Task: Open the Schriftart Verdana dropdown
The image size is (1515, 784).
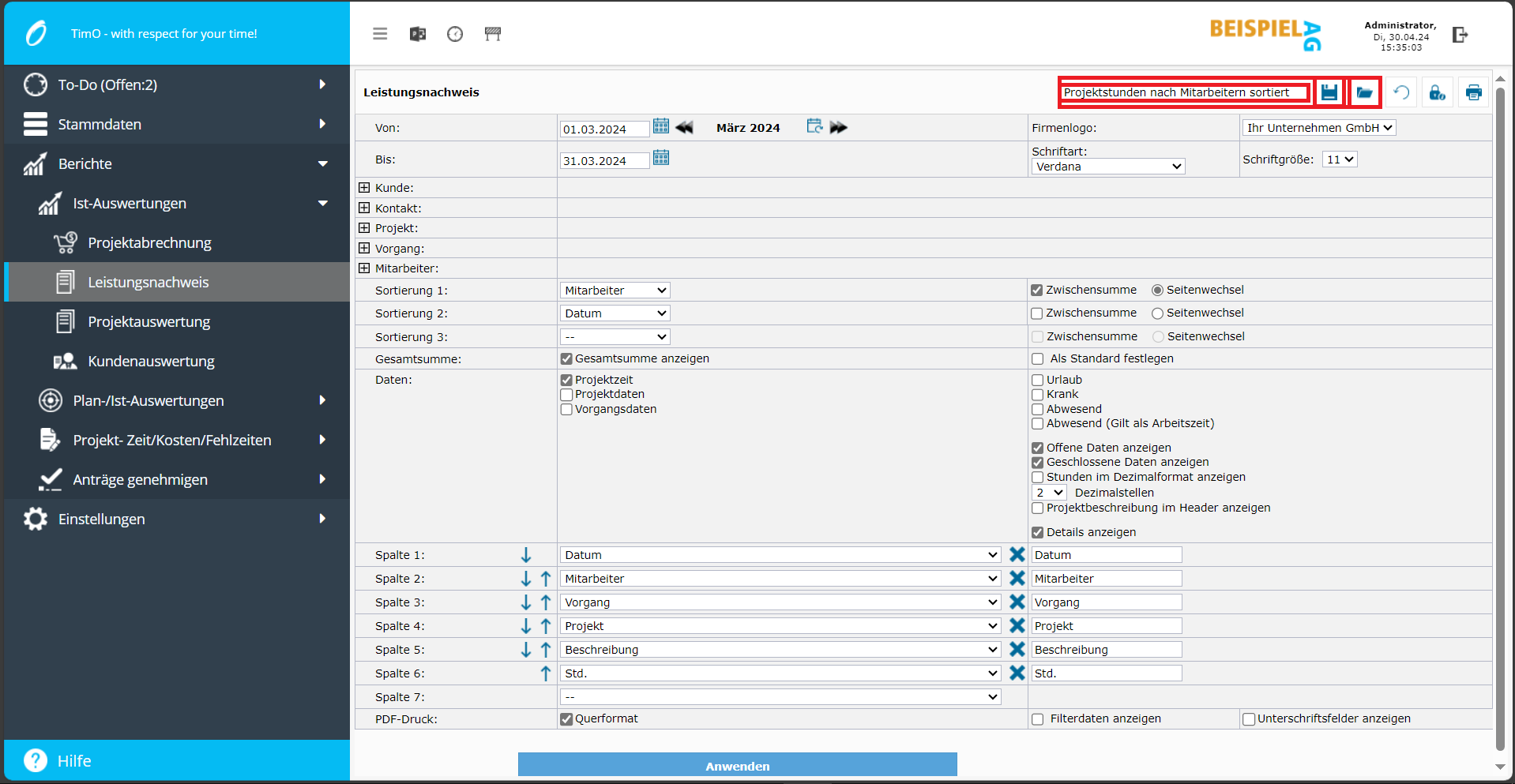Action: [1107, 167]
